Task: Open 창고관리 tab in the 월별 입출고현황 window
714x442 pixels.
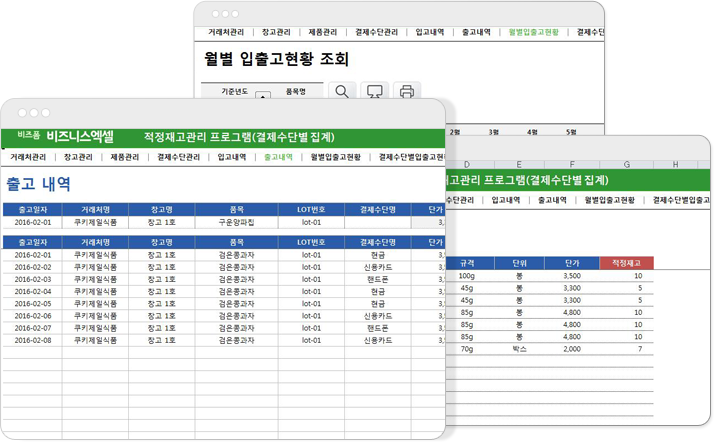Action: pyautogui.click(x=276, y=32)
